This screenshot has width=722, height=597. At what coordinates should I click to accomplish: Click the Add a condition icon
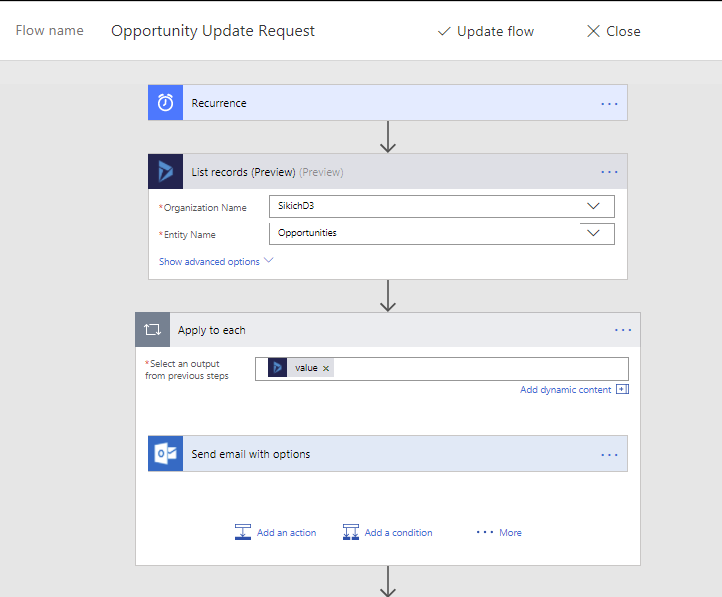(351, 532)
